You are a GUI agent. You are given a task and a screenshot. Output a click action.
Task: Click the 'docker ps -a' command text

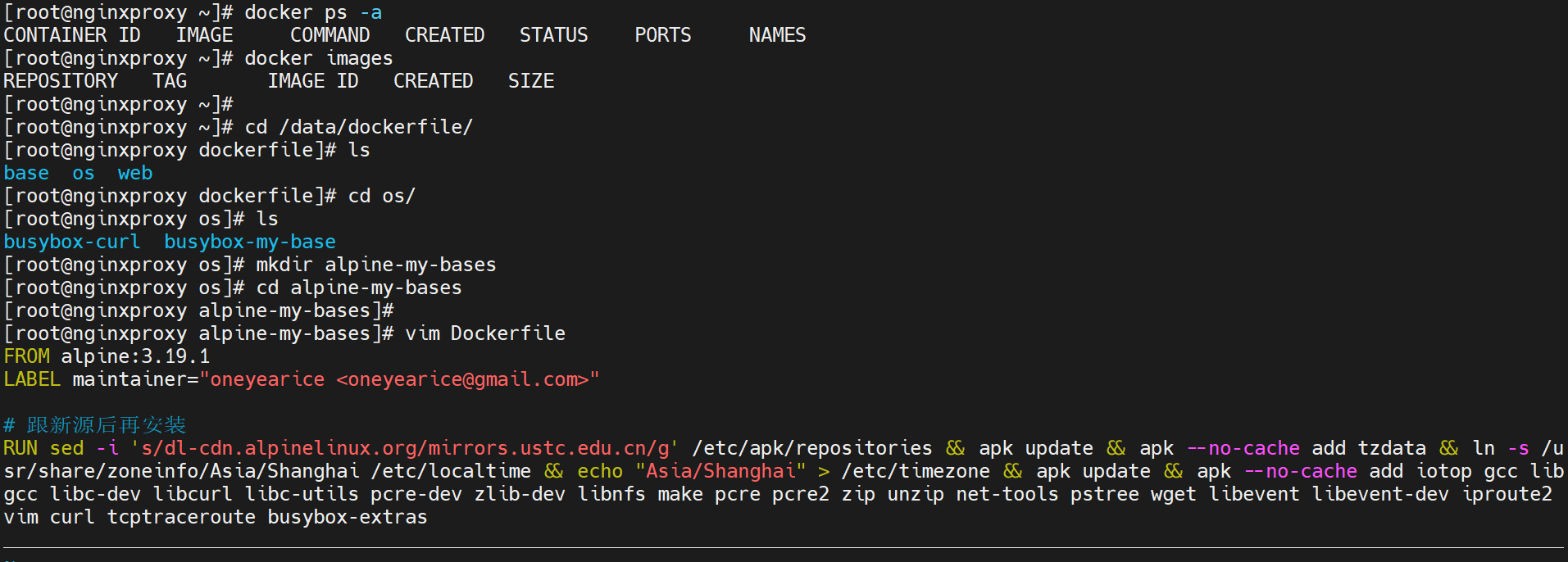pos(313,12)
